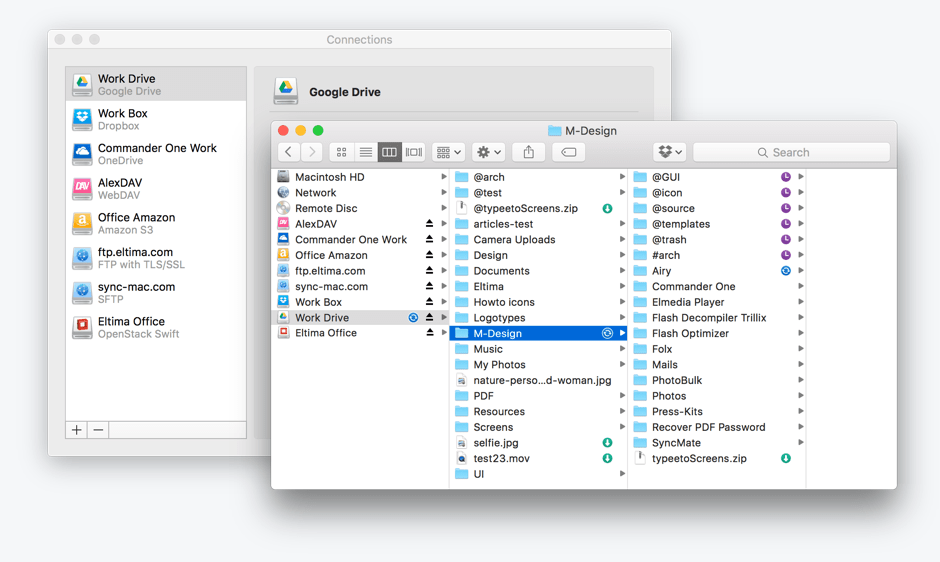Click Google Drive icon in Connections header
940x562 pixels.
point(286,92)
